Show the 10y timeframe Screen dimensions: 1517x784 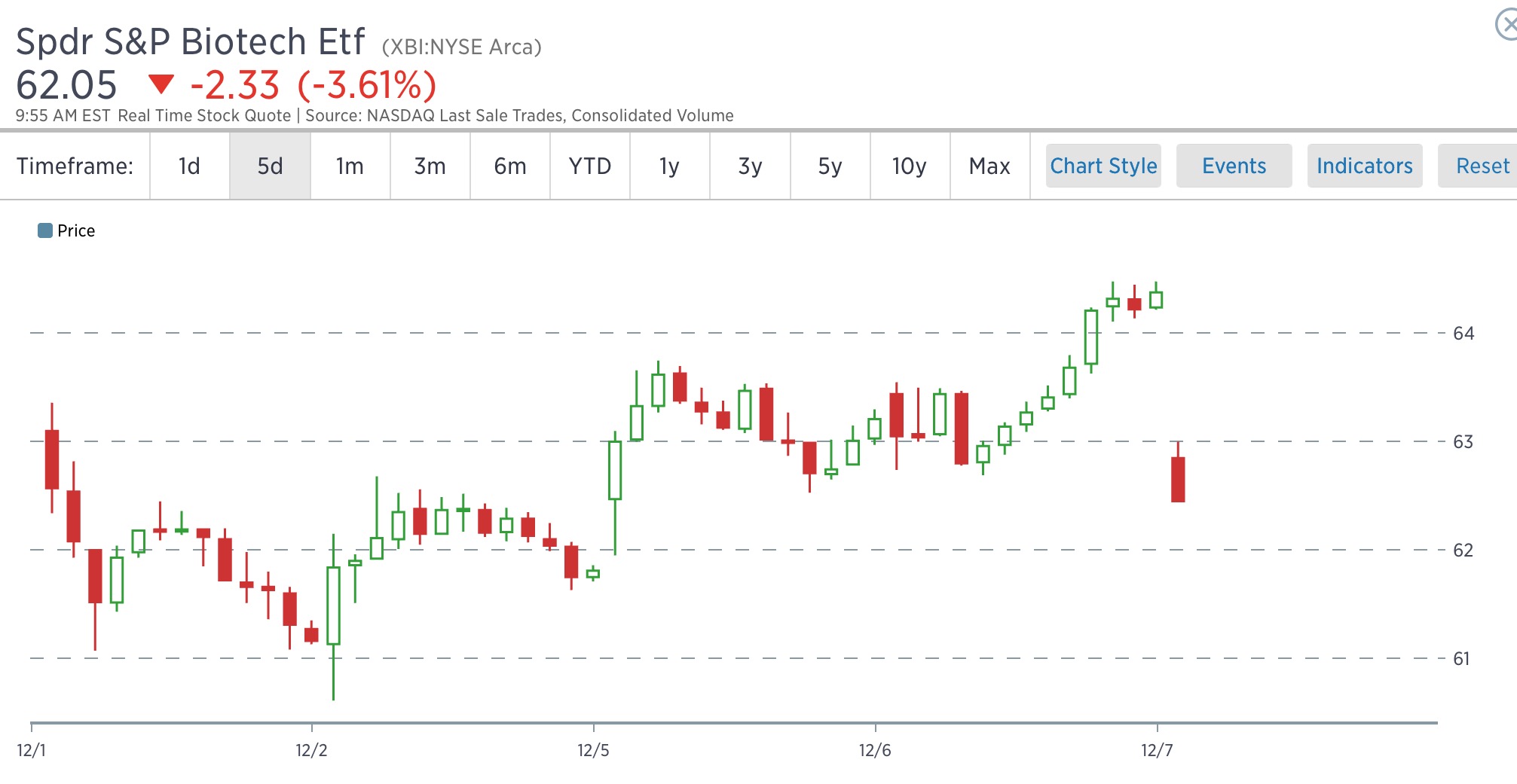[x=910, y=166]
